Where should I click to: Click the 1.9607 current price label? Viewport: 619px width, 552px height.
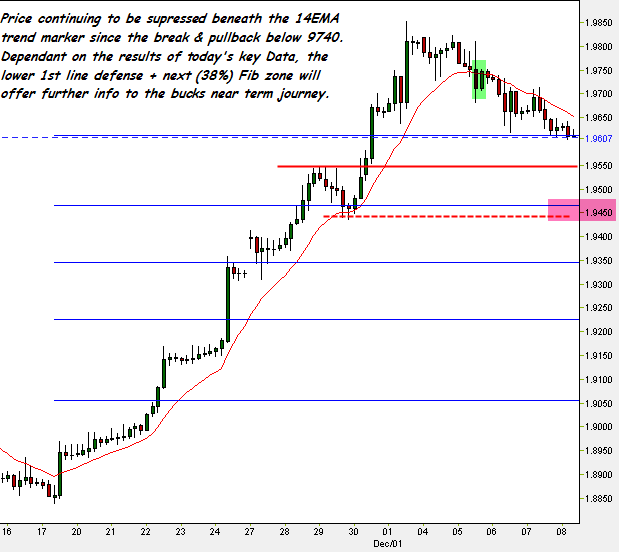tap(598, 139)
